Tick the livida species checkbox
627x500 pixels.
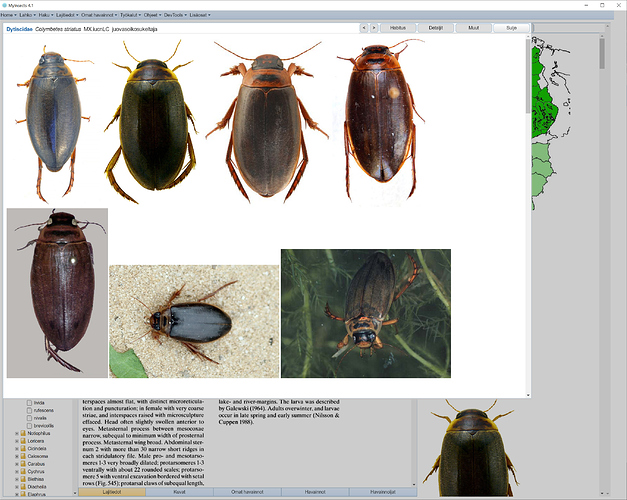click(x=29, y=403)
